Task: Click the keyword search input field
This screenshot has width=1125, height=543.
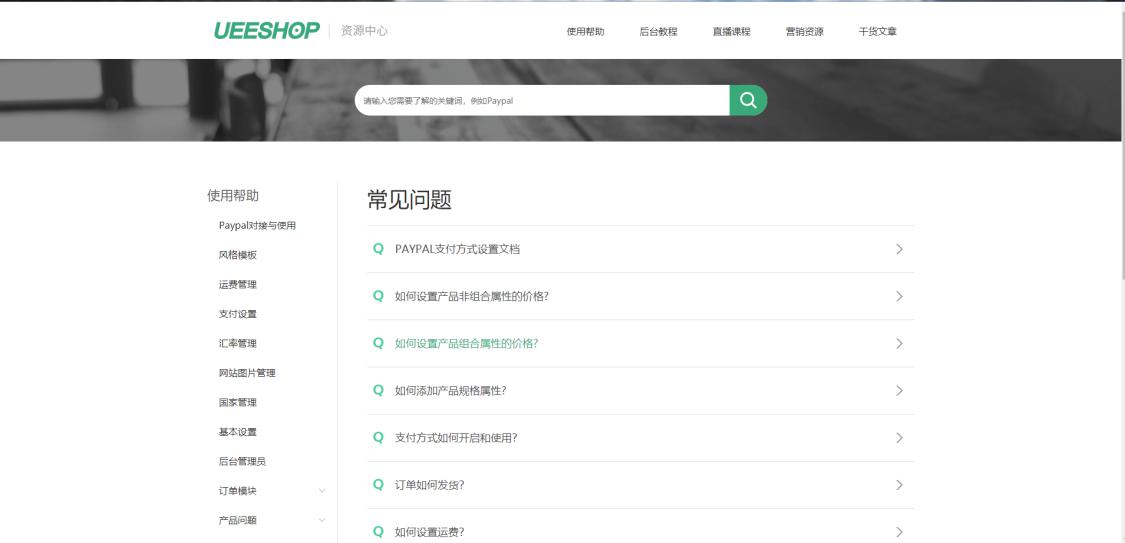Action: pos(540,100)
